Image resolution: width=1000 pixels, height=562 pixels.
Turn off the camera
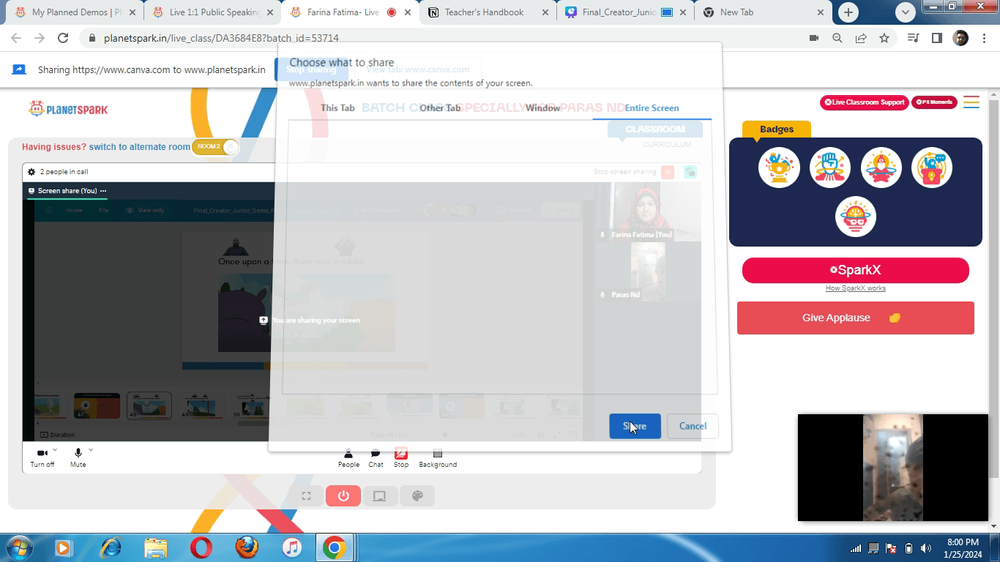[x=41, y=457]
